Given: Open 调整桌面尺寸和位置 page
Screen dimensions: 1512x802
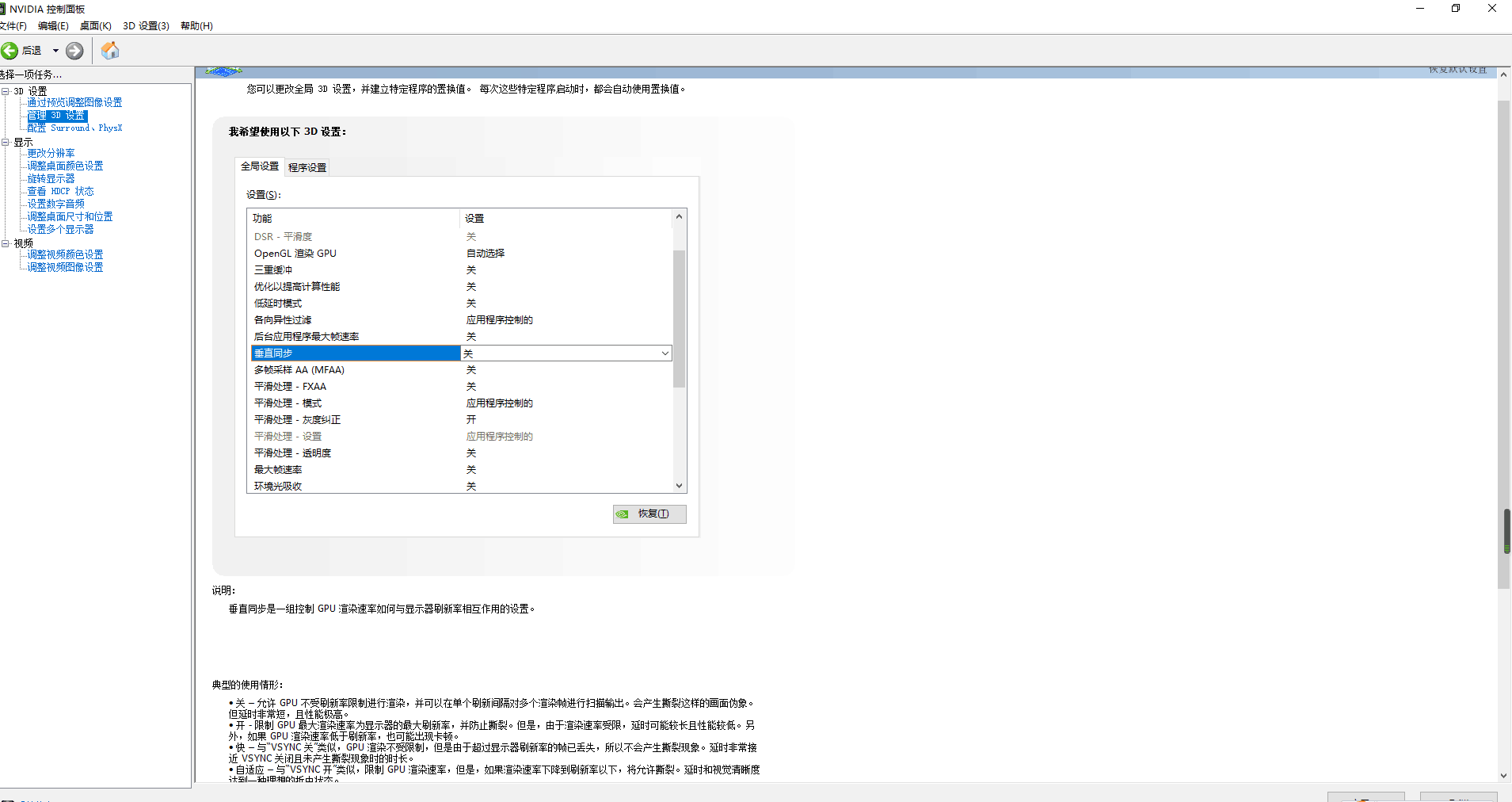Looking at the screenshot, I should click(70, 217).
